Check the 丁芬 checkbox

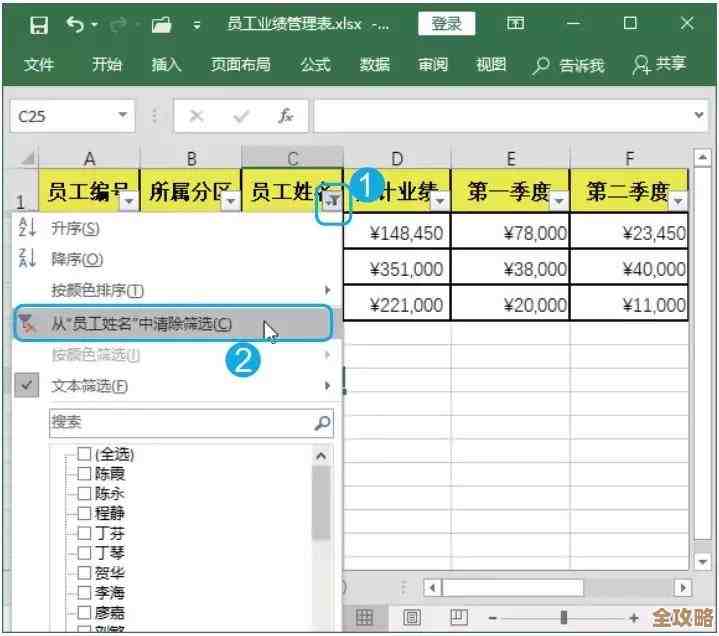click(x=84, y=533)
